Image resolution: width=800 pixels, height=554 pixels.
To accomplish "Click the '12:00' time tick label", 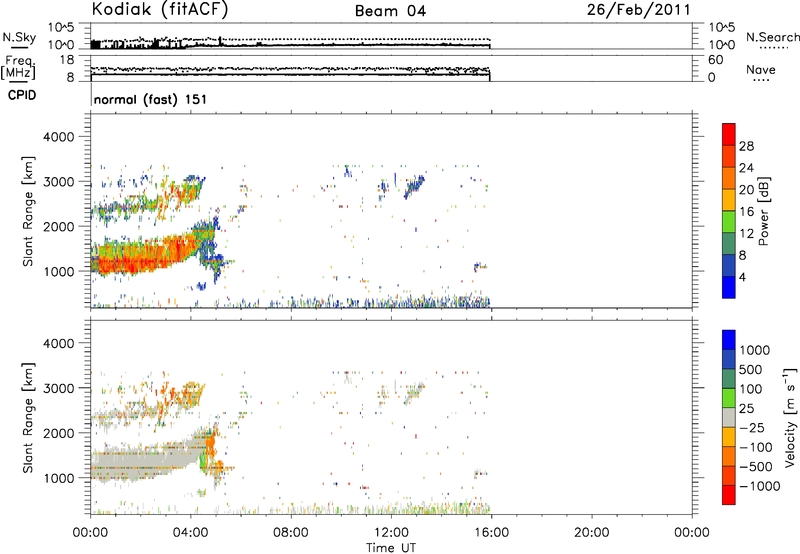I will pos(391,533).
